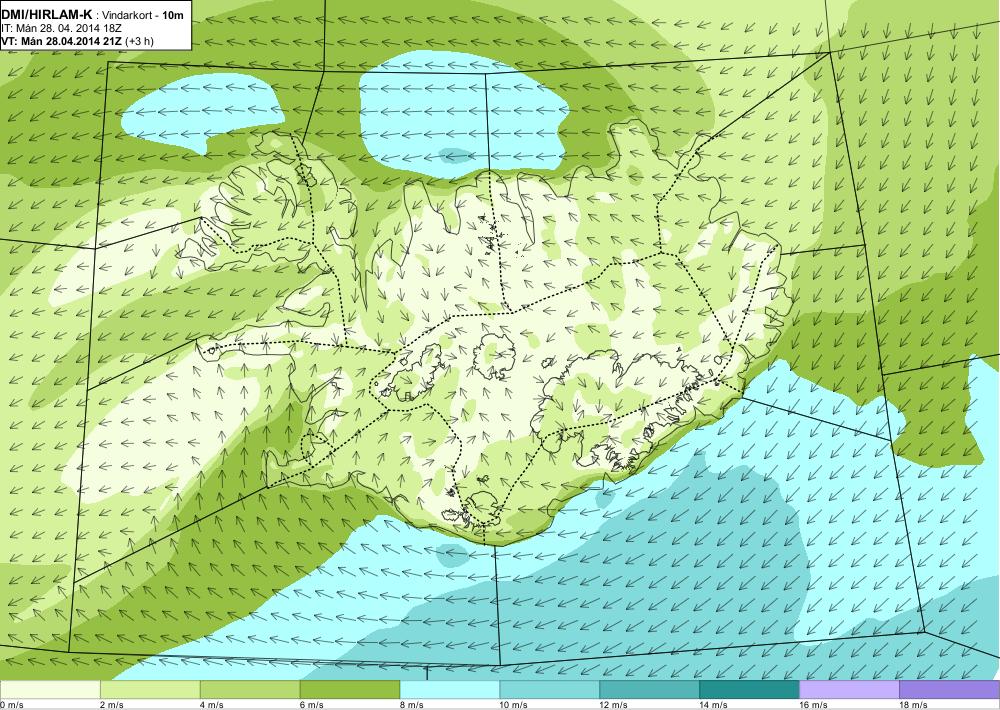Click the legend swatch between 12 and 14 m/s
The image size is (1000, 710).
649,690
